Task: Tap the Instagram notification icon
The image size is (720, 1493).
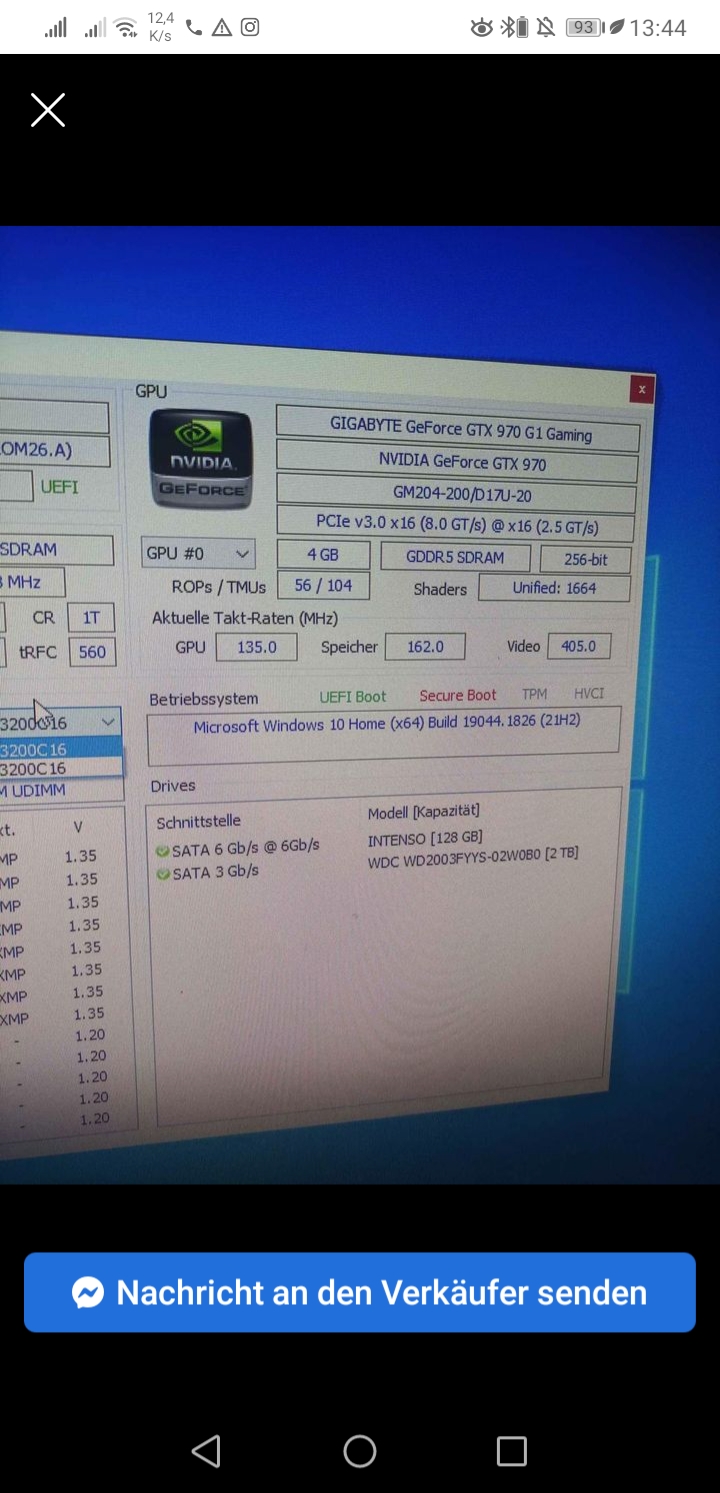Action: 250,27
